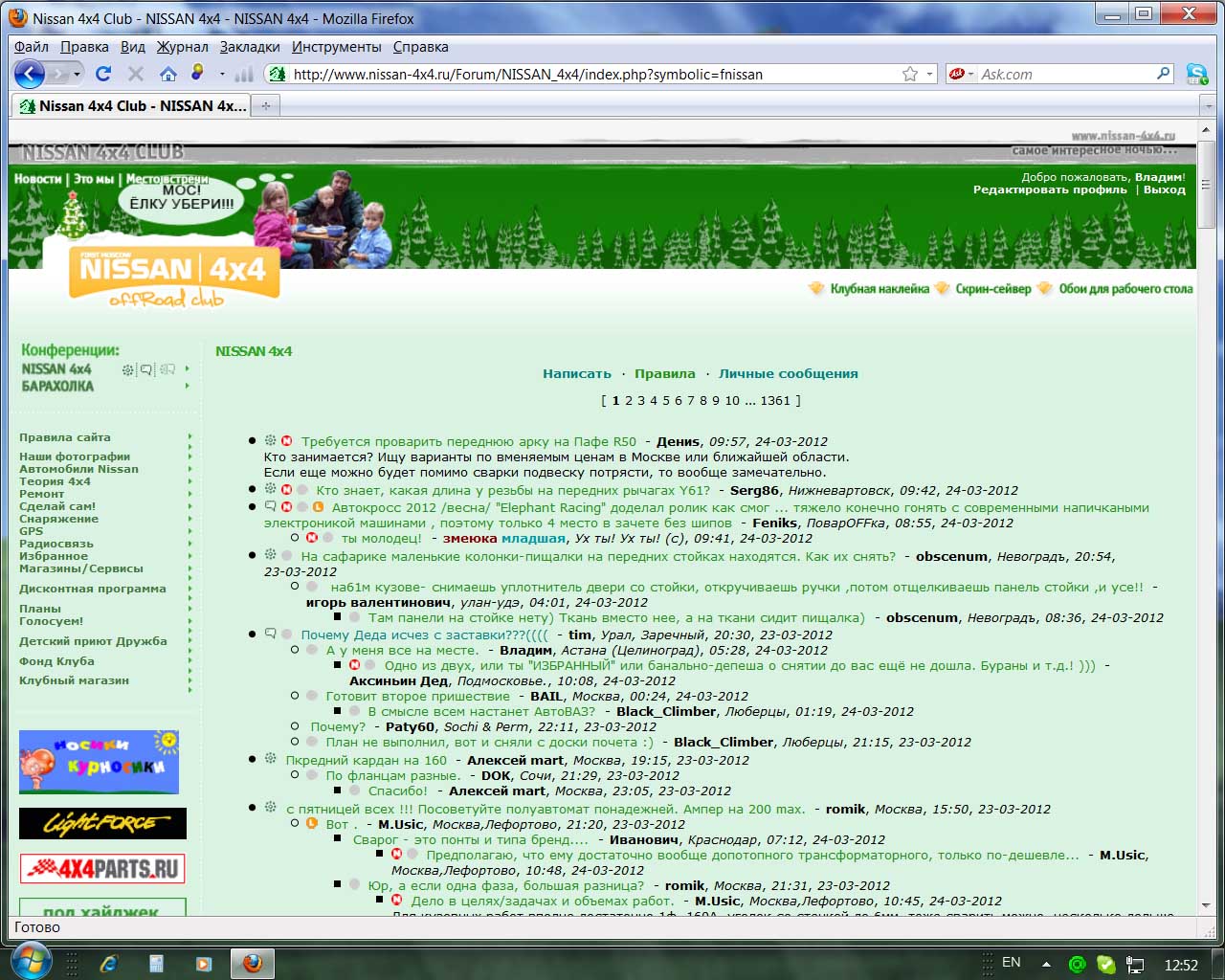
Task: Click the speech bubble icon beside NISSAN 4x4 conference
Action: tap(146, 369)
